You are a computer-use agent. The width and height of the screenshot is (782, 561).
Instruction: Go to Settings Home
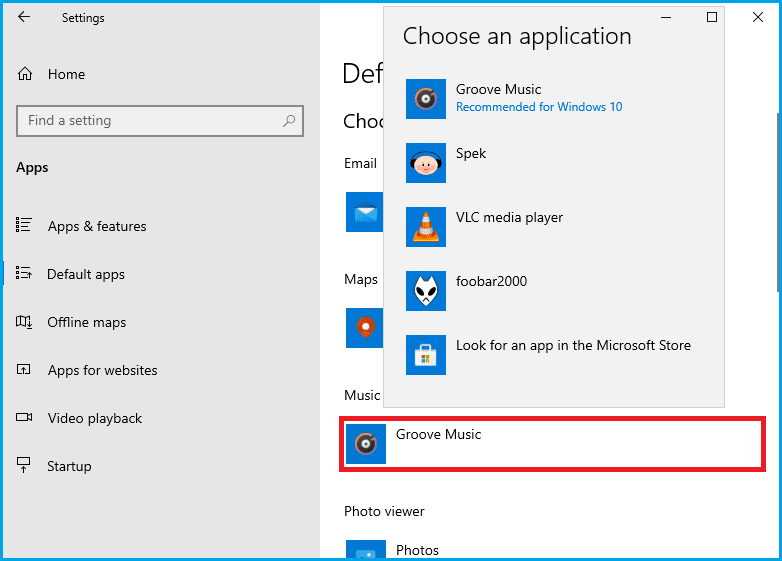tap(66, 74)
